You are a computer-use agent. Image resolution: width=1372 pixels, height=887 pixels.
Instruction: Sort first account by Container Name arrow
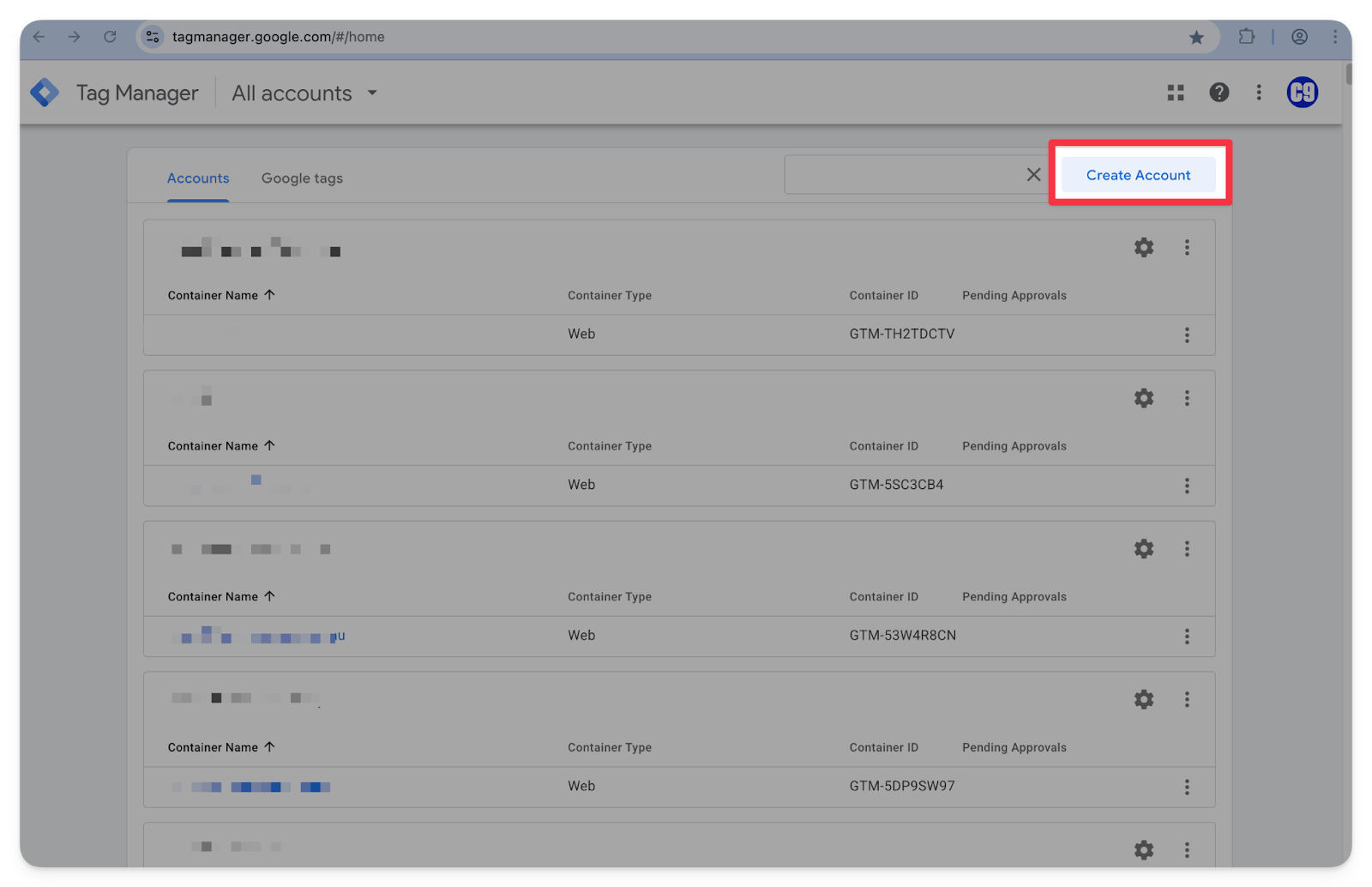click(x=269, y=295)
